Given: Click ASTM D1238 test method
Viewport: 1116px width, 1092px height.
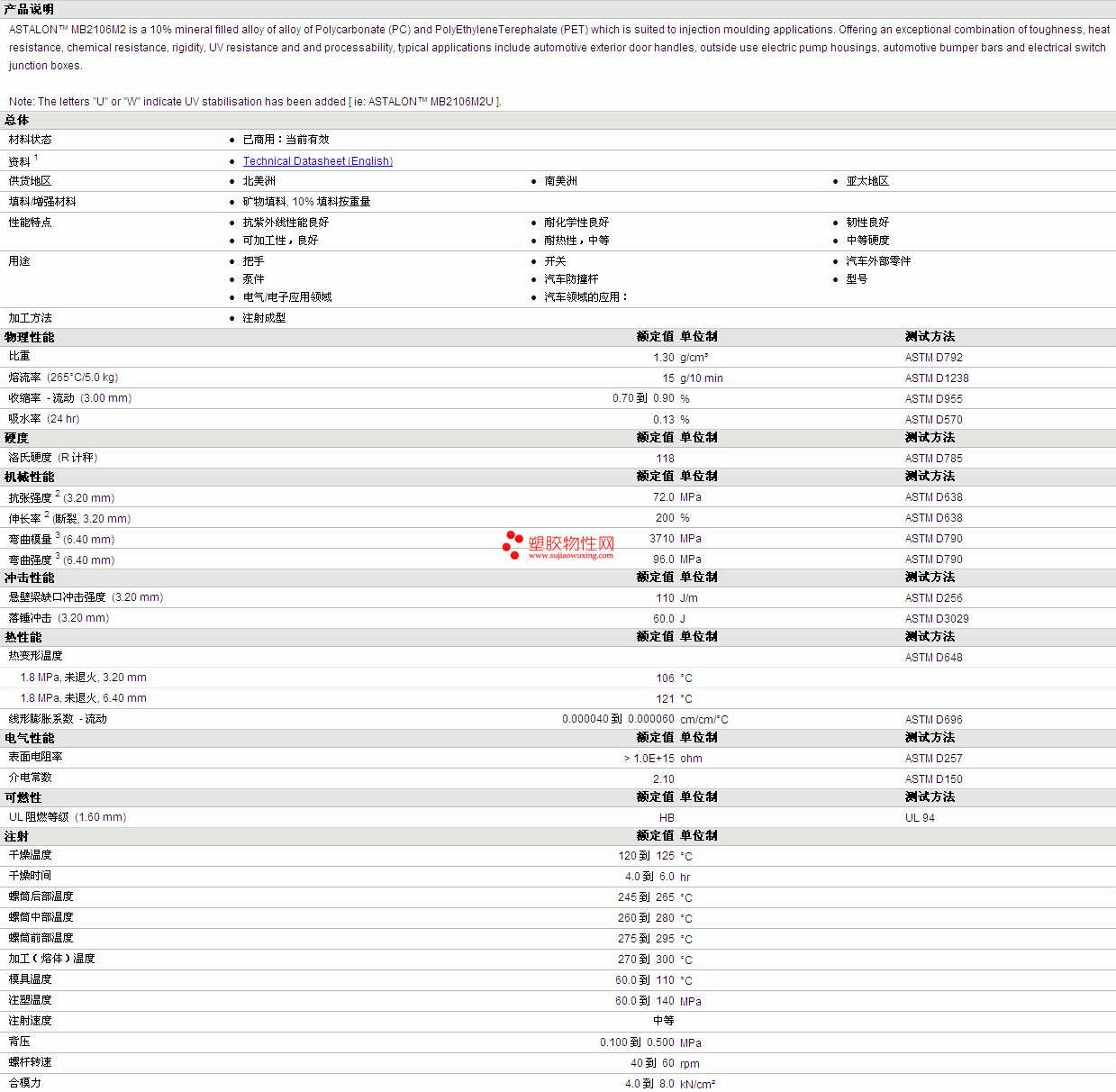Looking at the screenshot, I should [937, 378].
